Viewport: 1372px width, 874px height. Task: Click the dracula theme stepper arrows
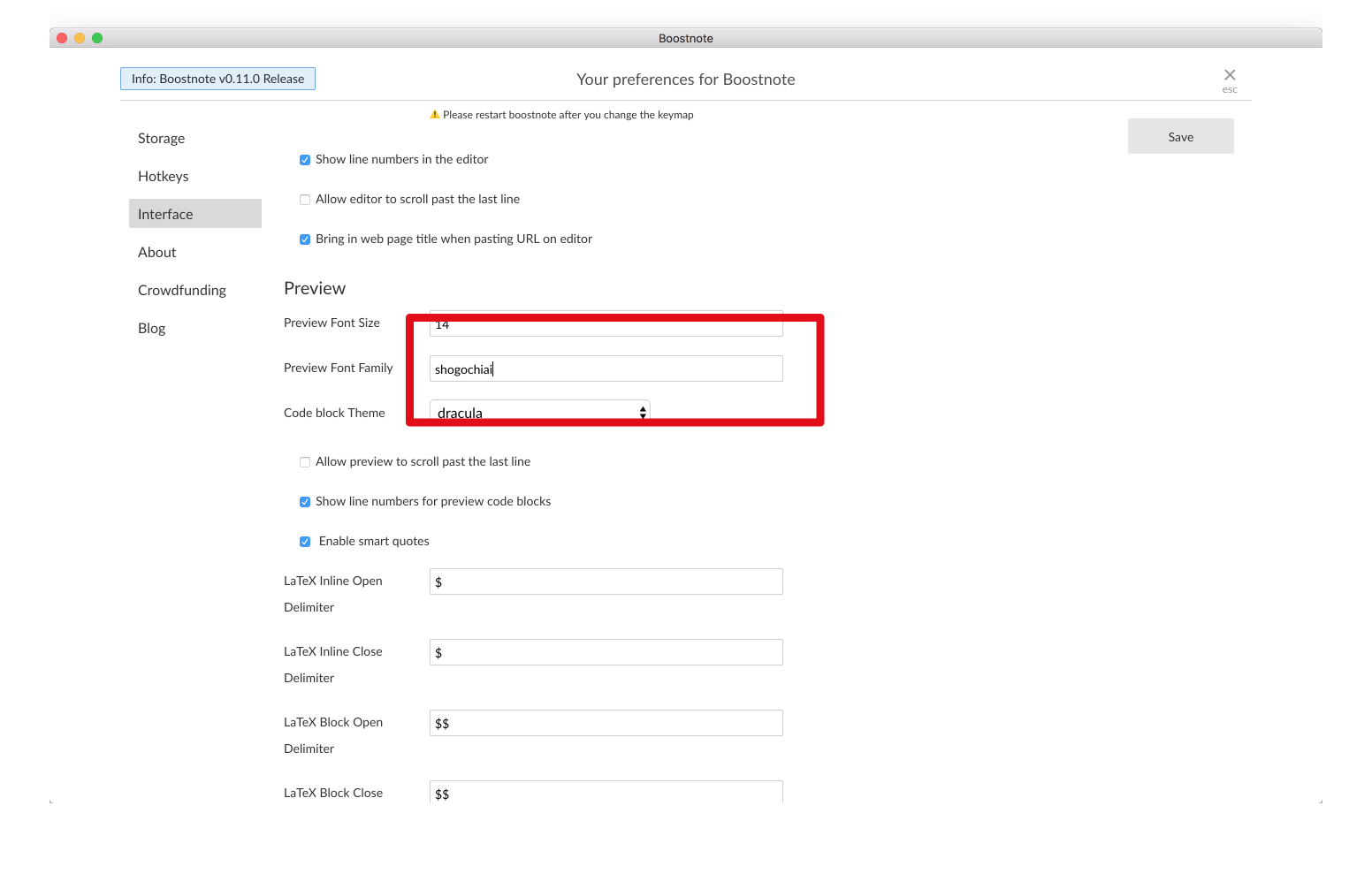click(x=643, y=411)
